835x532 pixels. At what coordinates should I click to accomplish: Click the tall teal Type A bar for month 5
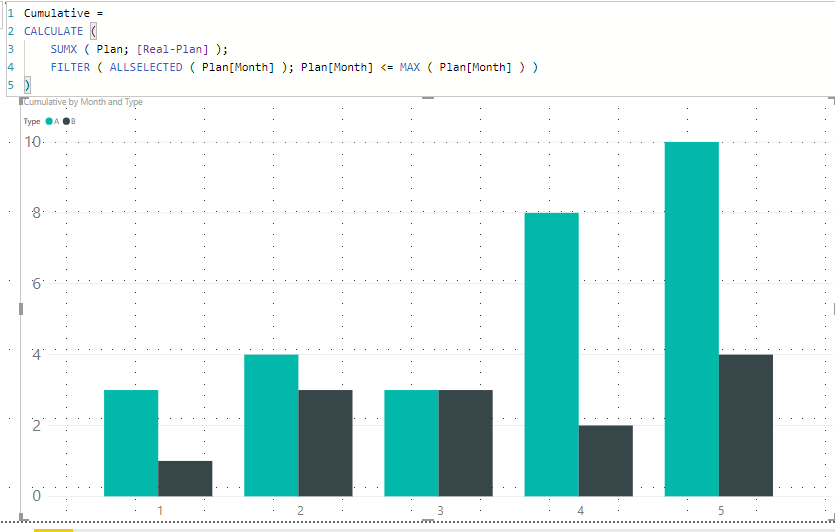(692, 319)
